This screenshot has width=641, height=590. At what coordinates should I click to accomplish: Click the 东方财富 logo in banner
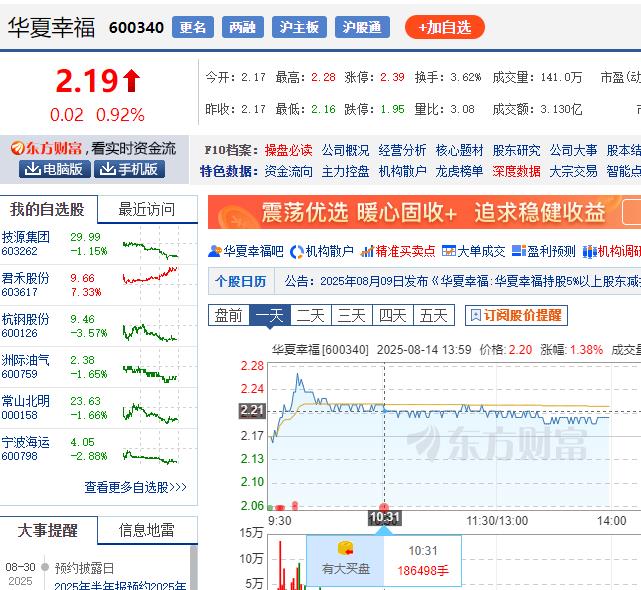[x=47, y=148]
